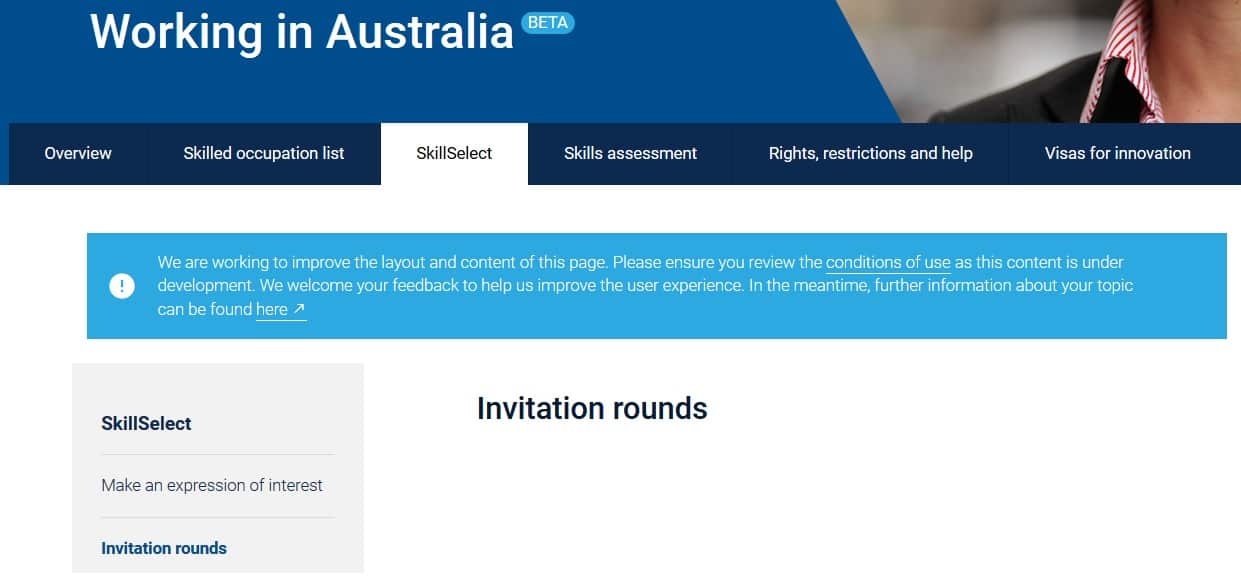Click the 'Invitation rounds' page heading

(x=592, y=408)
